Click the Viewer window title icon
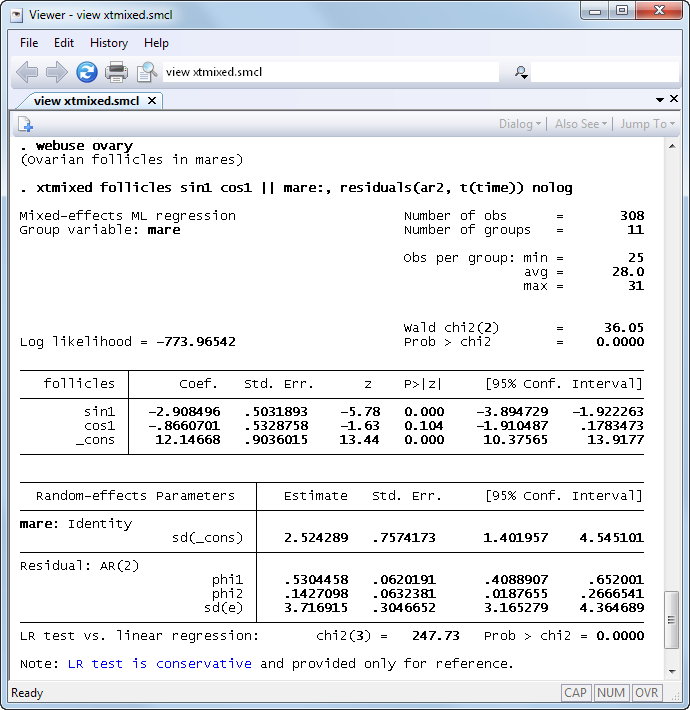This screenshot has width=690, height=710. coord(15,13)
